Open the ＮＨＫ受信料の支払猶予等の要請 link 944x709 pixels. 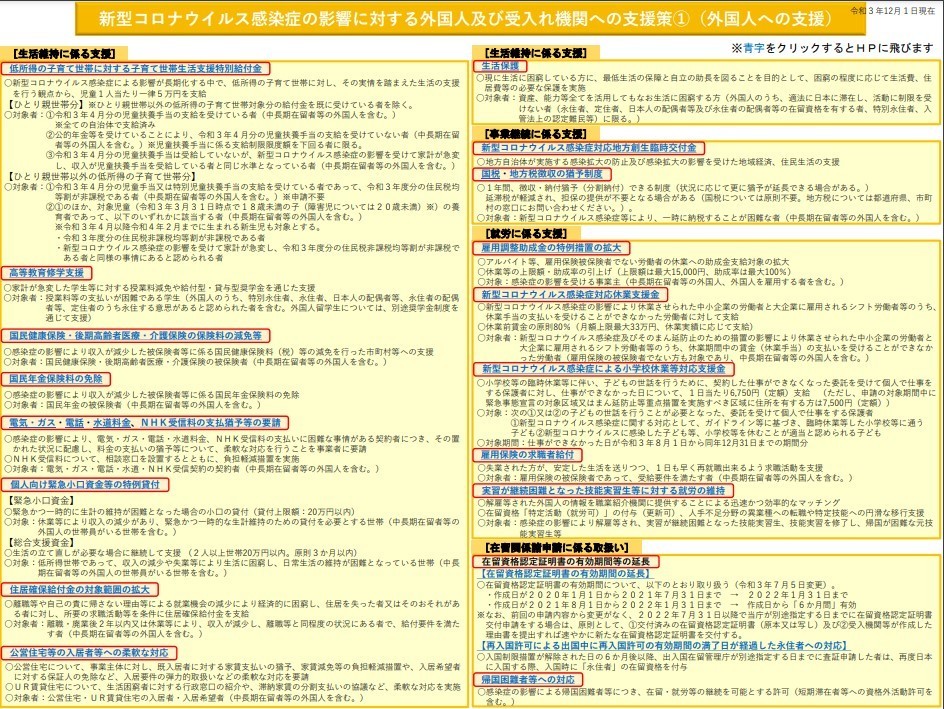211,423
